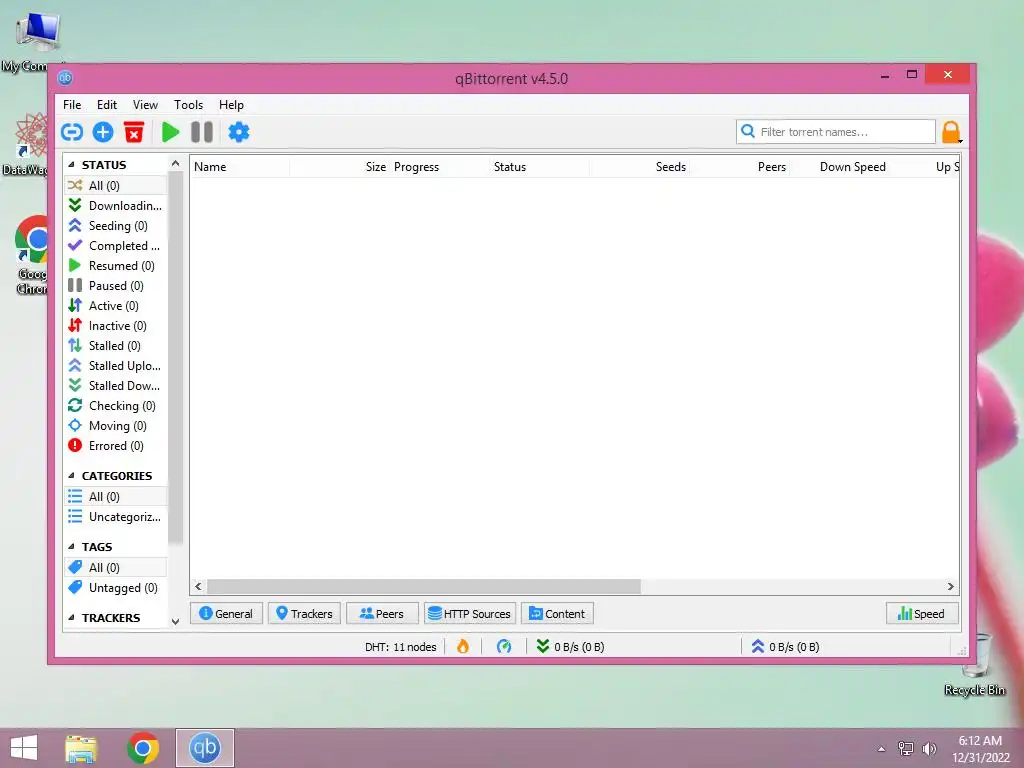Collapse the TAGS section
The height and width of the screenshot is (768, 1024).
pos(71,547)
